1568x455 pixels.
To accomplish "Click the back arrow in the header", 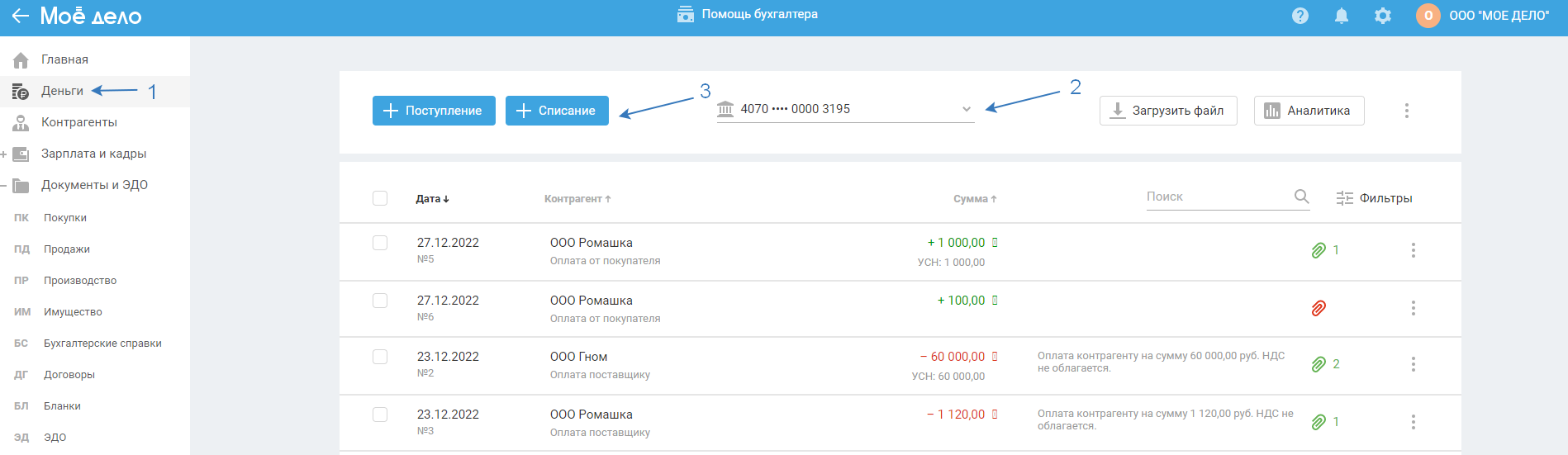I will coord(20,16).
